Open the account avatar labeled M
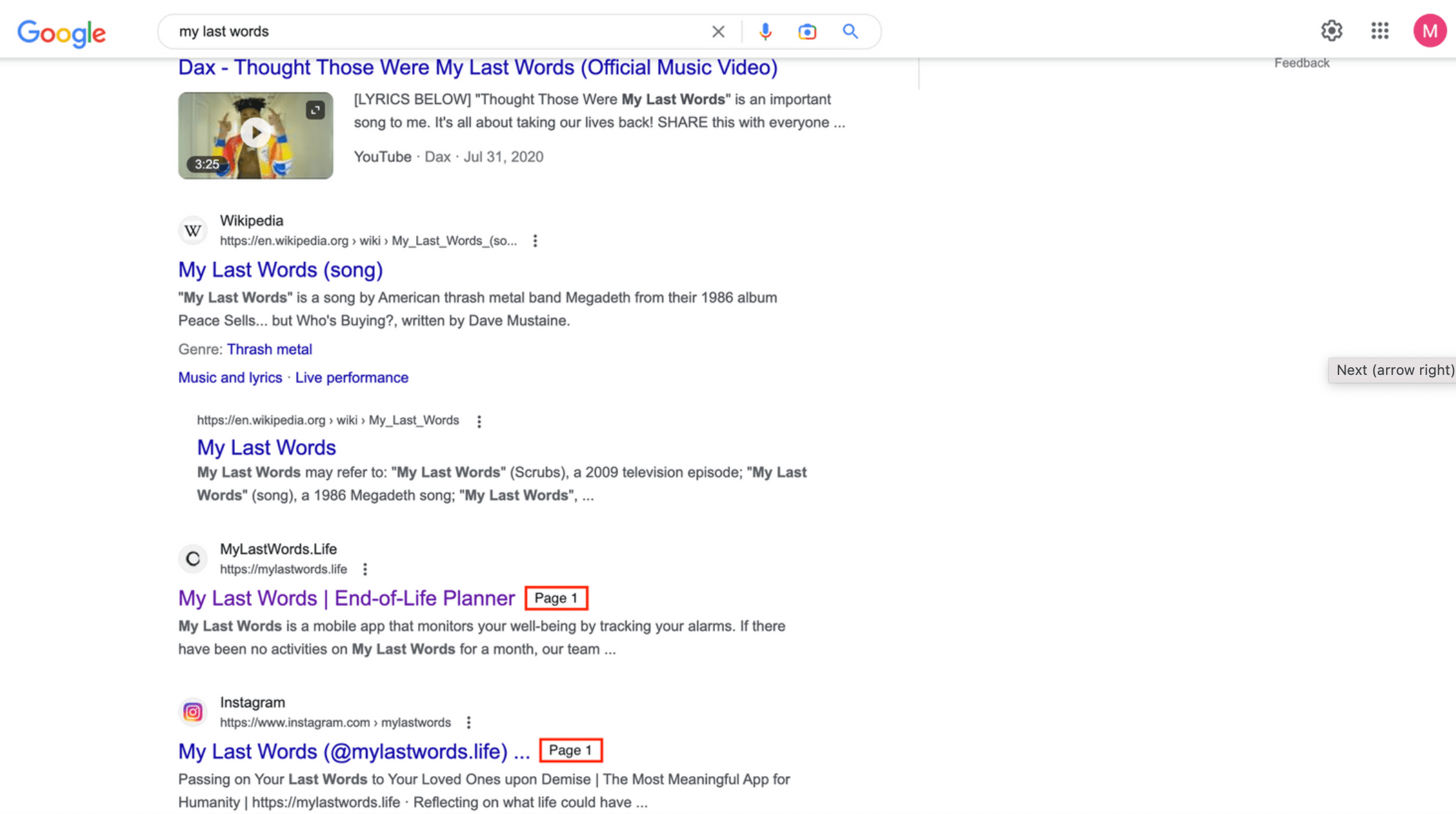 click(1430, 31)
